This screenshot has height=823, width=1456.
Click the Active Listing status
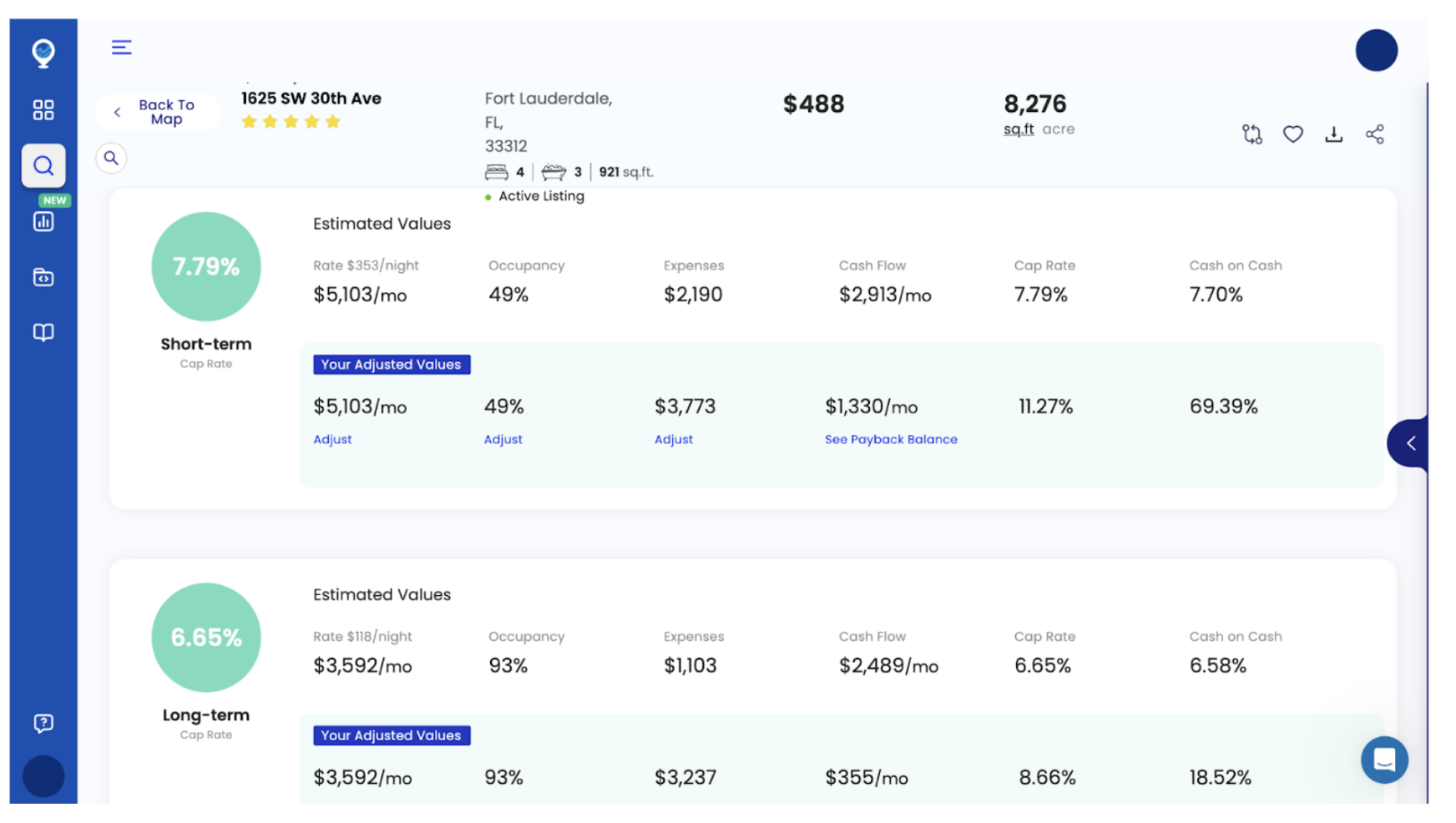(x=534, y=196)
